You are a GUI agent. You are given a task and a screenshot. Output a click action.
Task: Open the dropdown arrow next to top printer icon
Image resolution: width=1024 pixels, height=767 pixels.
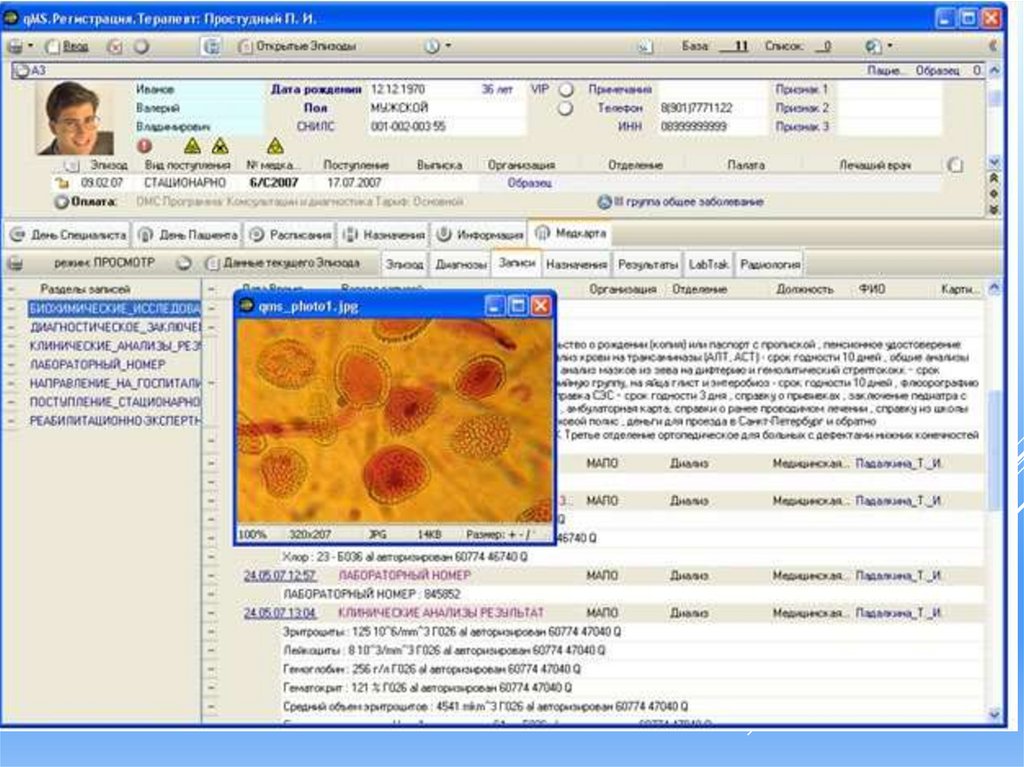(31, 46)
